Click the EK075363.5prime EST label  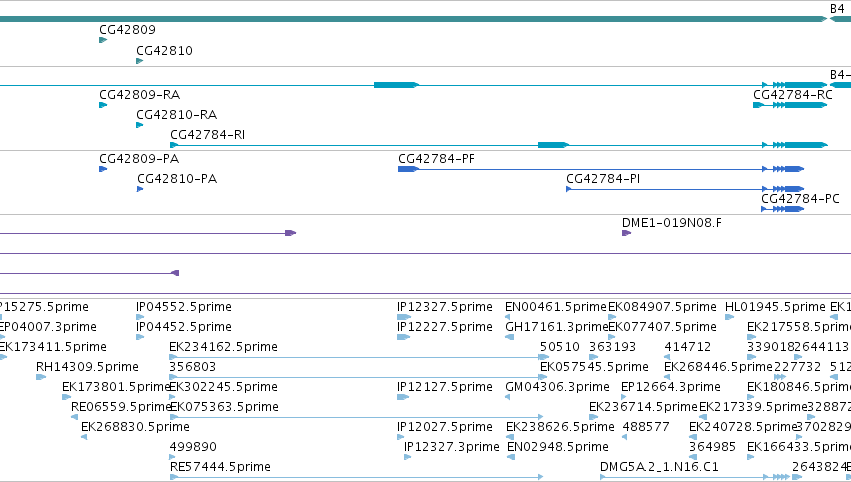click(x=224, y=407)
